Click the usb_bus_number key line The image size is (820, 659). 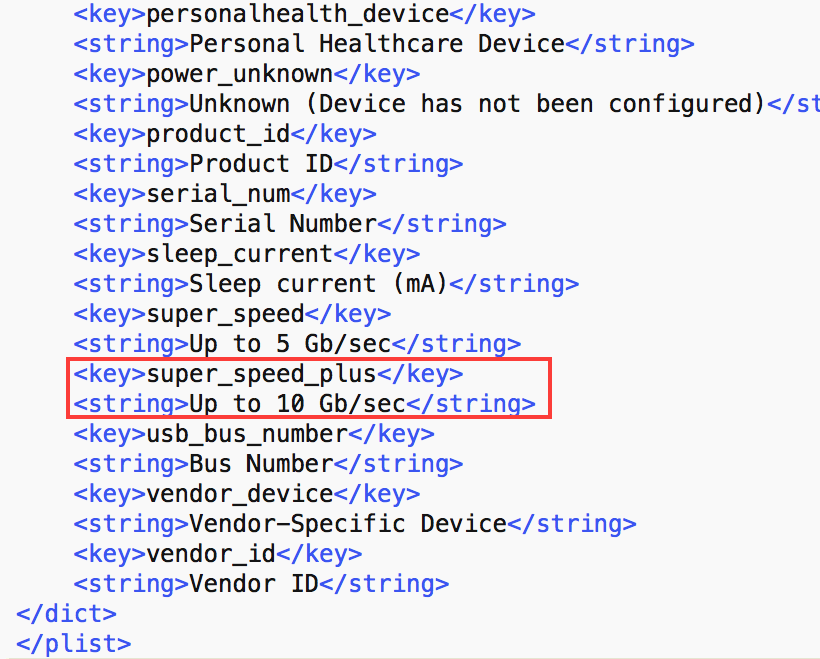point(246,434)
